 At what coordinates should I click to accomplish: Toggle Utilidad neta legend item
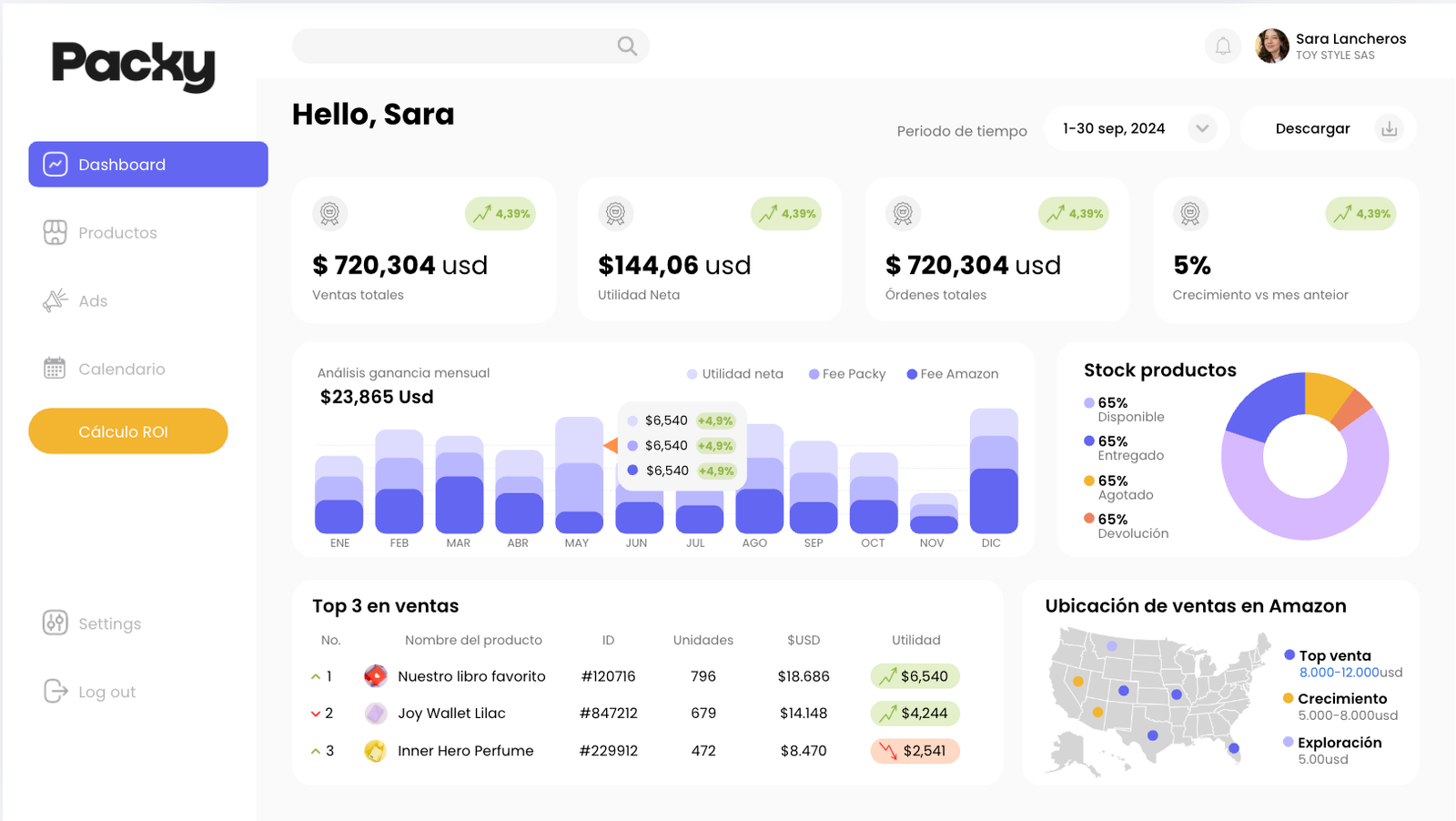click(735, 374)
